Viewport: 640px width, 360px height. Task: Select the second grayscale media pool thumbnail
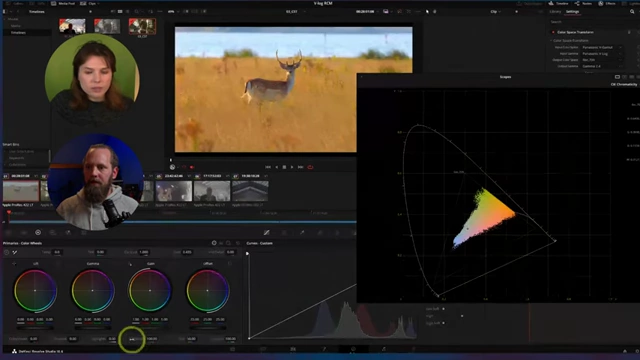coord(107,27)
